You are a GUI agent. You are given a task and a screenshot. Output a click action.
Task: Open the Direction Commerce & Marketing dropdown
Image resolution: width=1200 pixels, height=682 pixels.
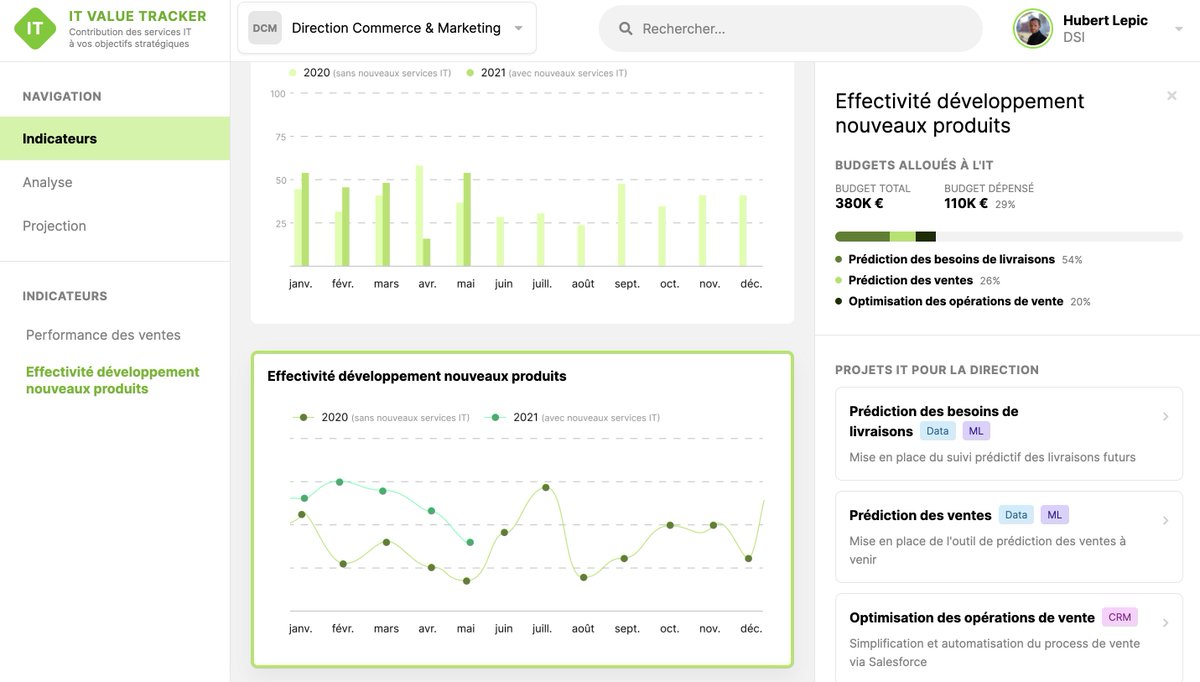518,27
